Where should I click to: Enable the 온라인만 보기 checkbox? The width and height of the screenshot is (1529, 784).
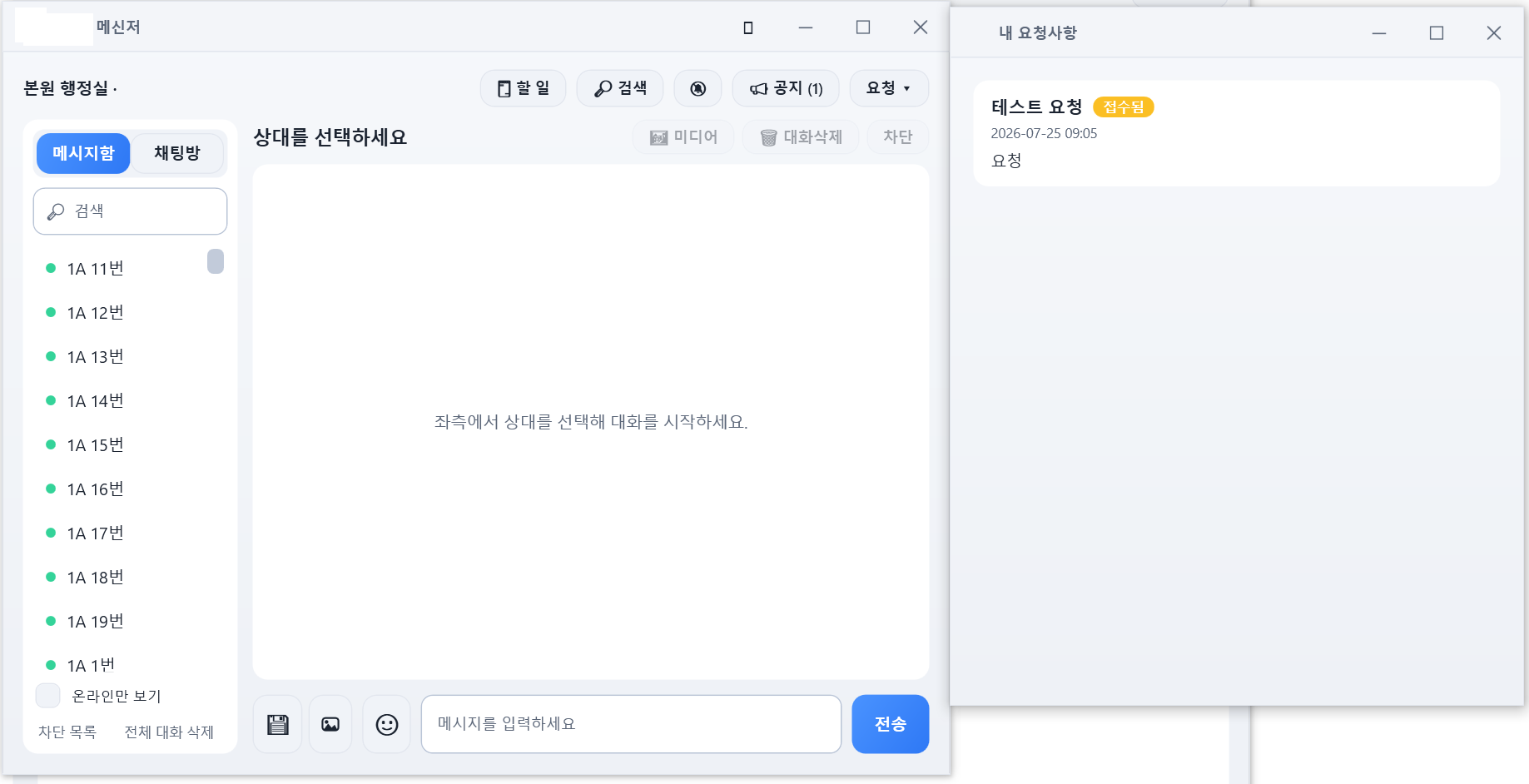48,696
